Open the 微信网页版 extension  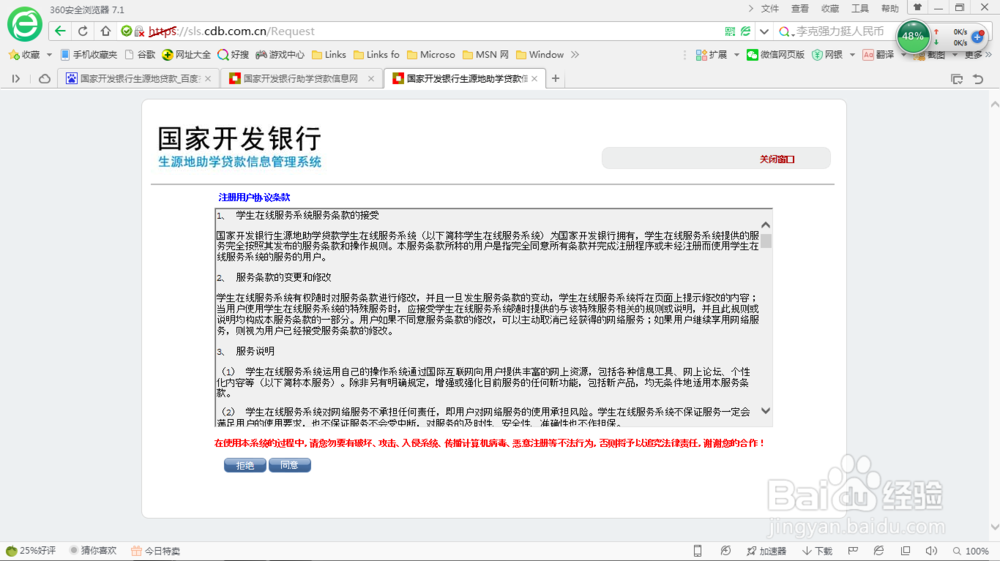pyautogui.click(x=776, y=55)
